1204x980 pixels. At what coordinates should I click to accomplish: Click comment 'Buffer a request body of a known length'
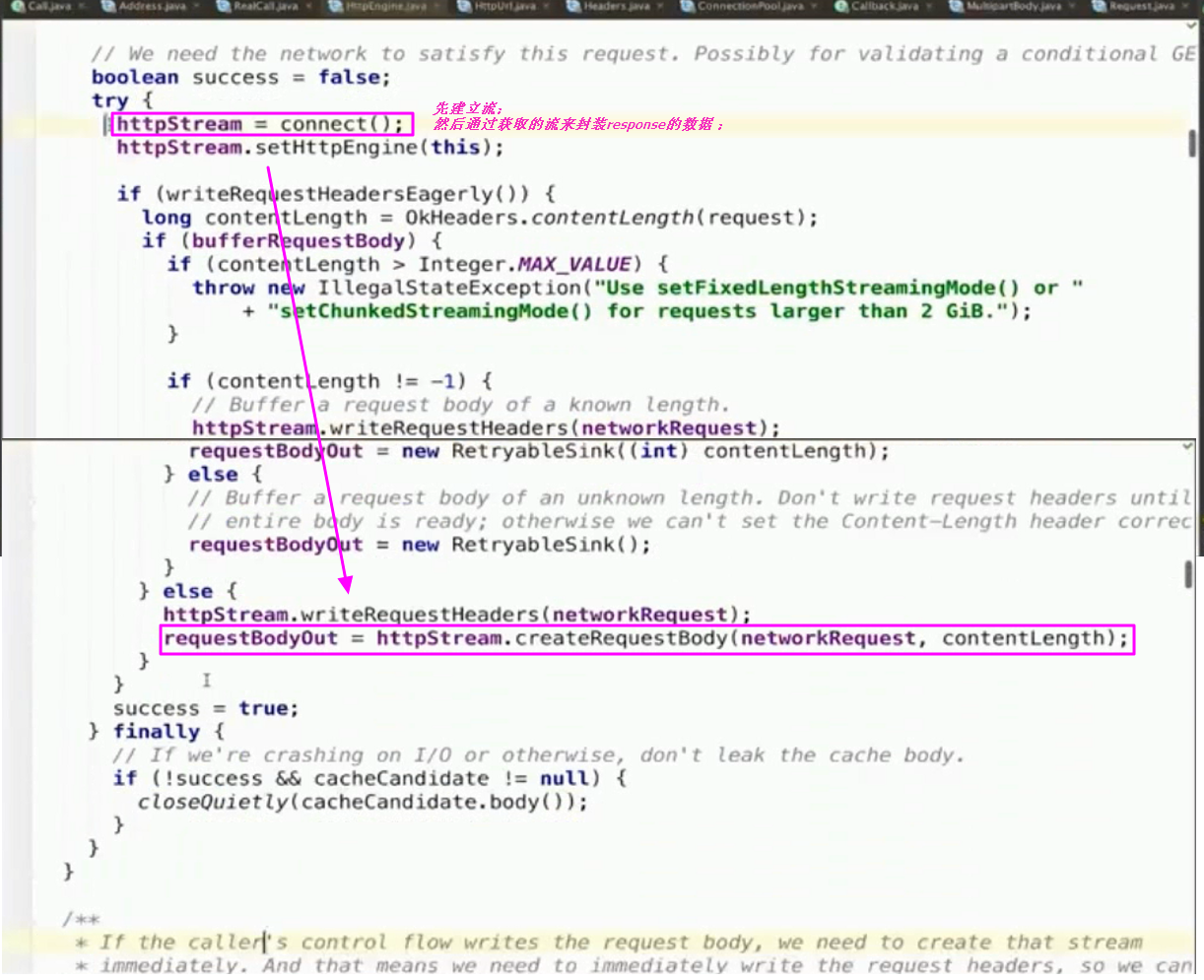460,405
